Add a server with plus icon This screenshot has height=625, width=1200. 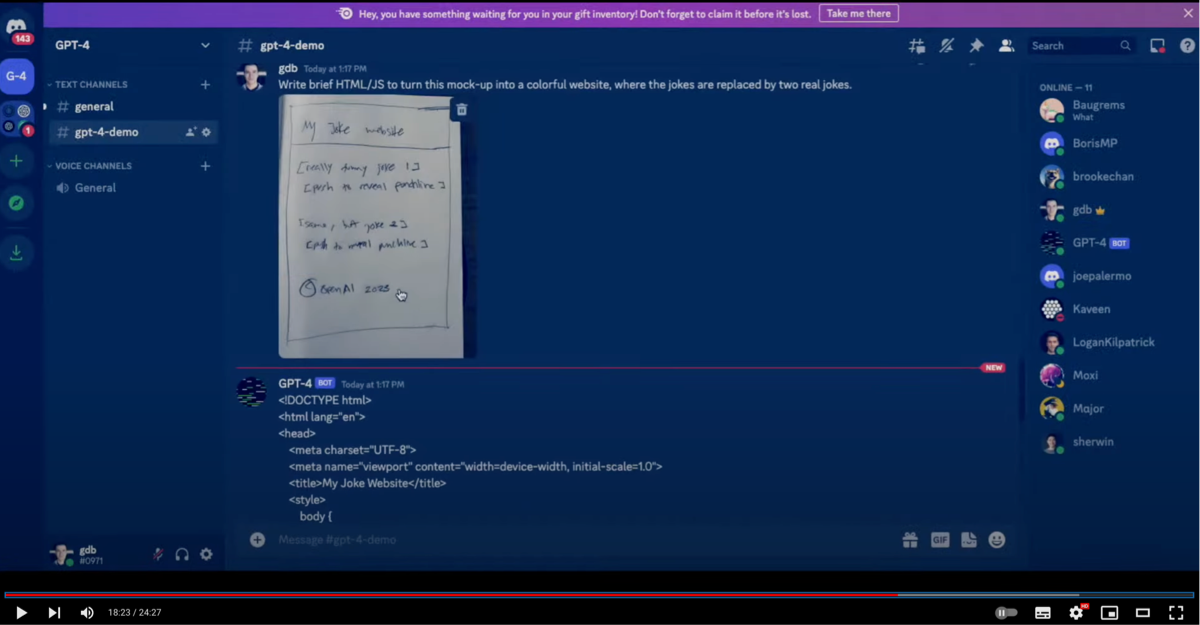click(17, 161)
